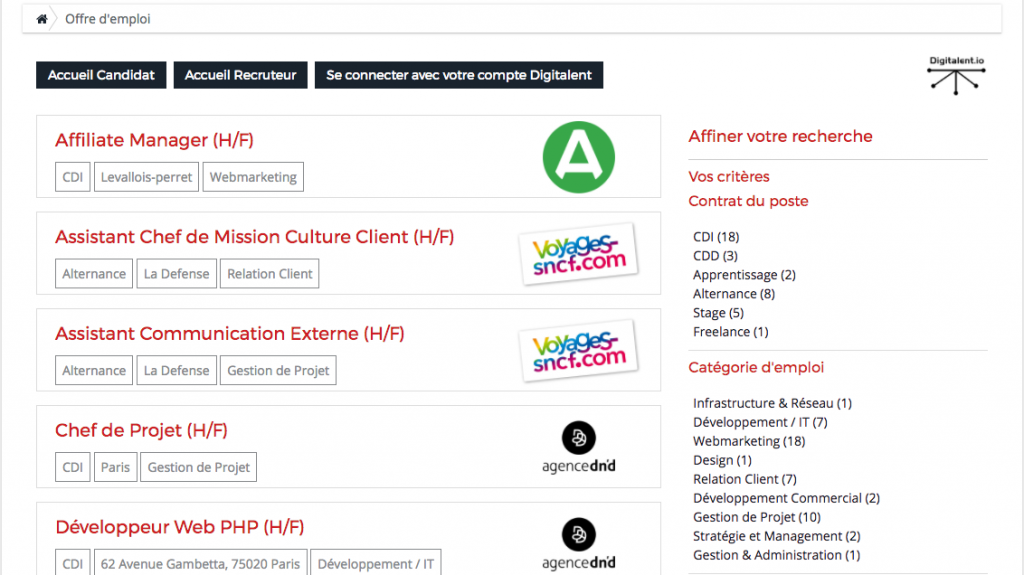1024x575 pixels.
Task: Click Voyages-sncf logo beside Assistant Chef de Mission
Action: (579, 254)
